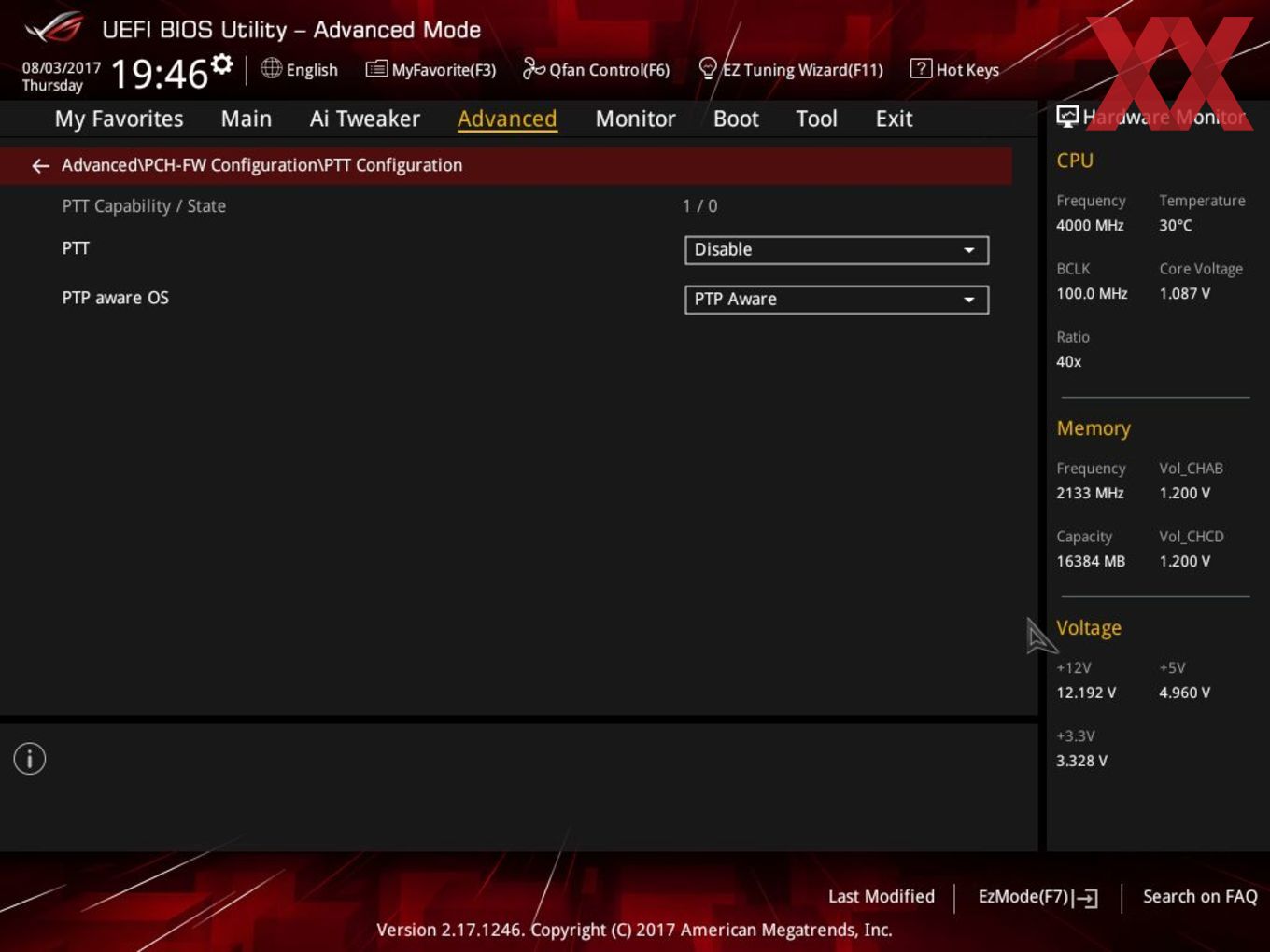Open Hot Keys help

pyautogui.click(x=954, y=69)
